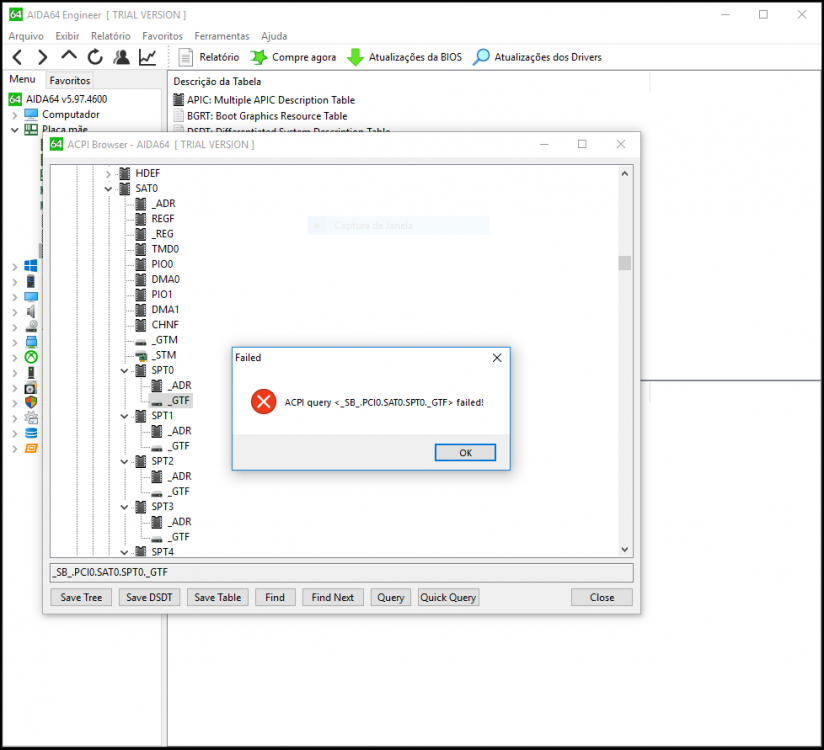This screenshot has width=824, height=750.
Task: Collapse the SPT3 tree node
Action: point(124,507)
